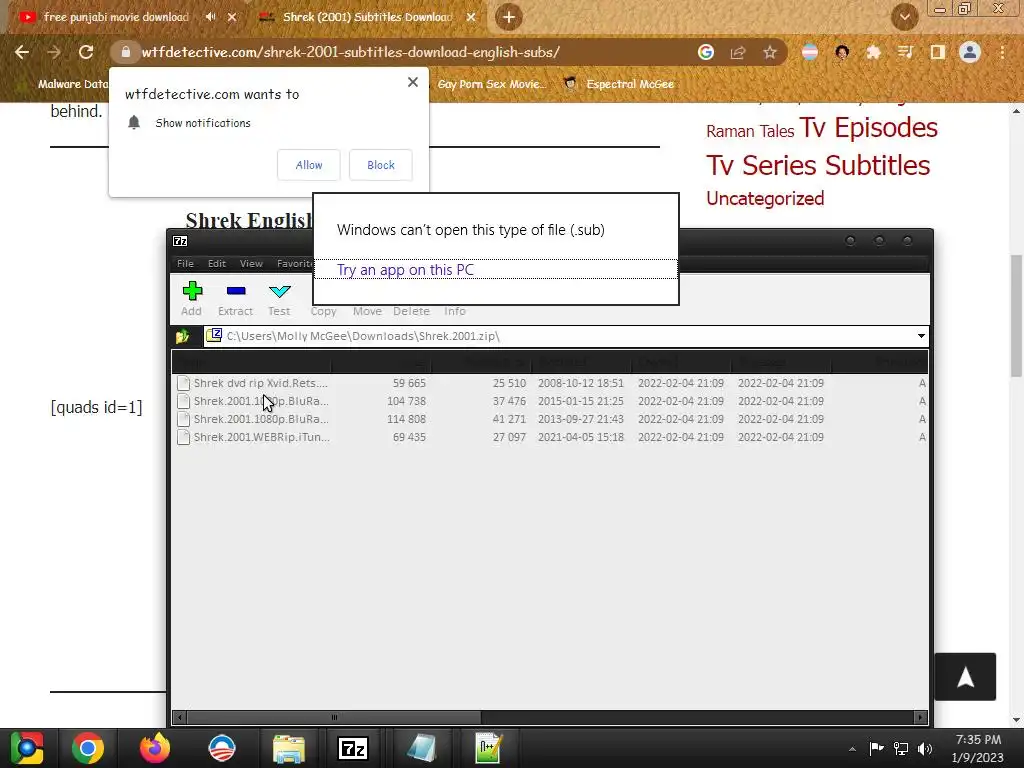Open Google Chrome from the taskbar
This screenshot has height=768, width=1024.
88,748
